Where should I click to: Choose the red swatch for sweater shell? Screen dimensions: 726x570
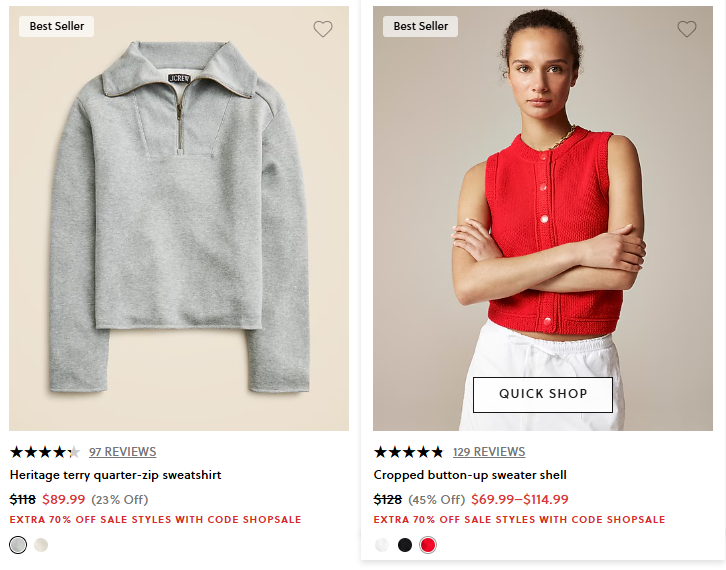coord(428,545)
